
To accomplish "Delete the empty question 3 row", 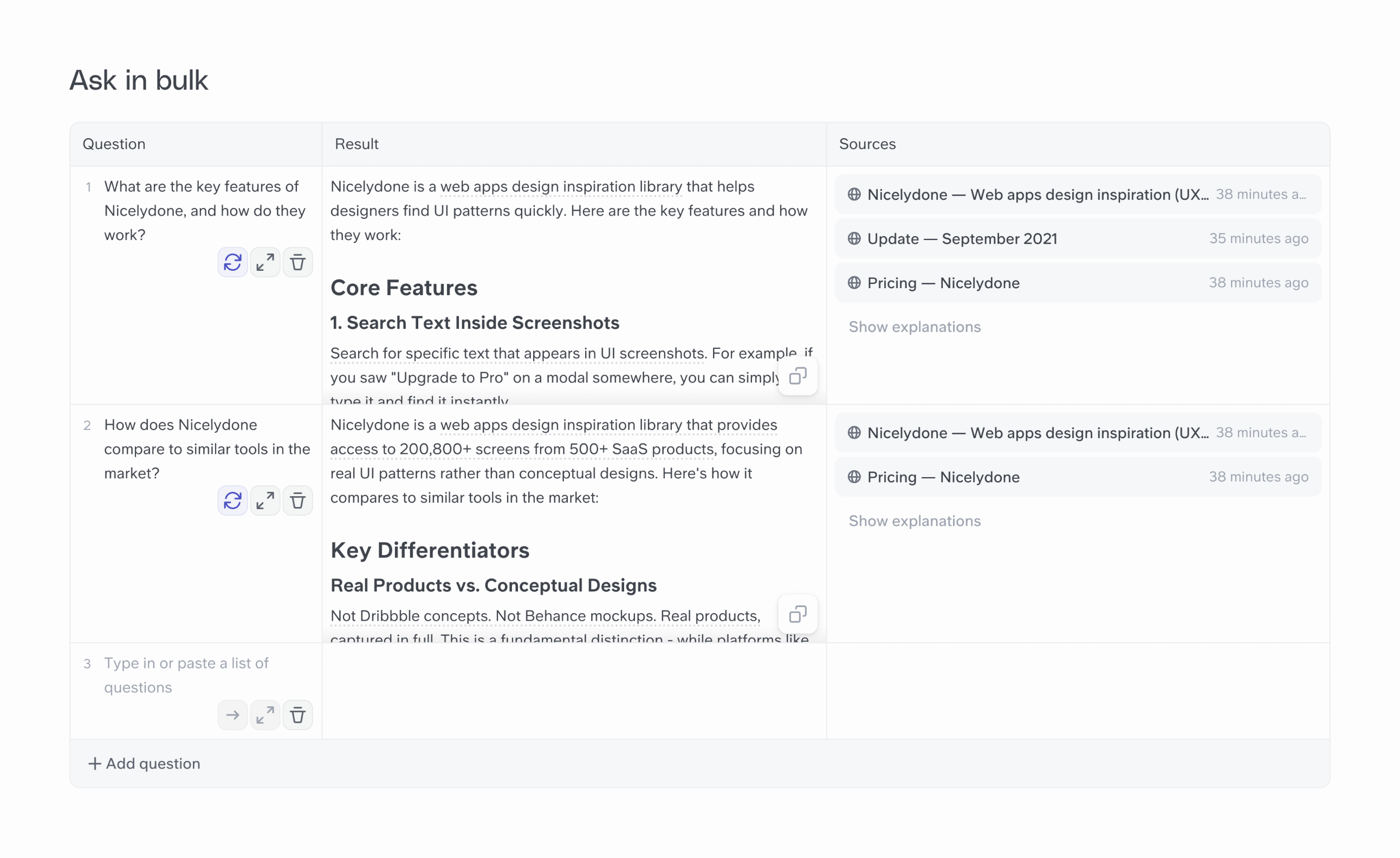I will (298, 715).
